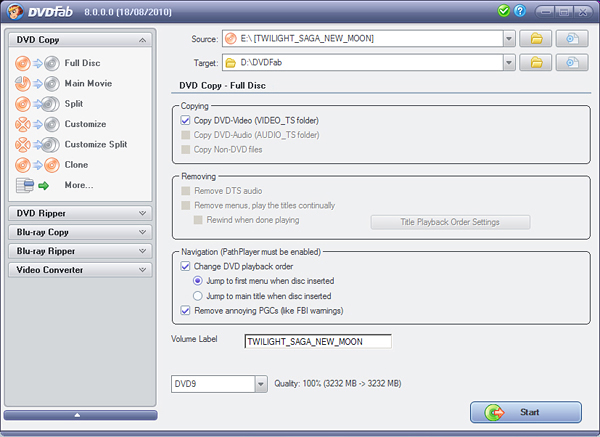The image size is (600, 437).
Task: Click the Customize mode disc icon
Action: tap(38, 124)
